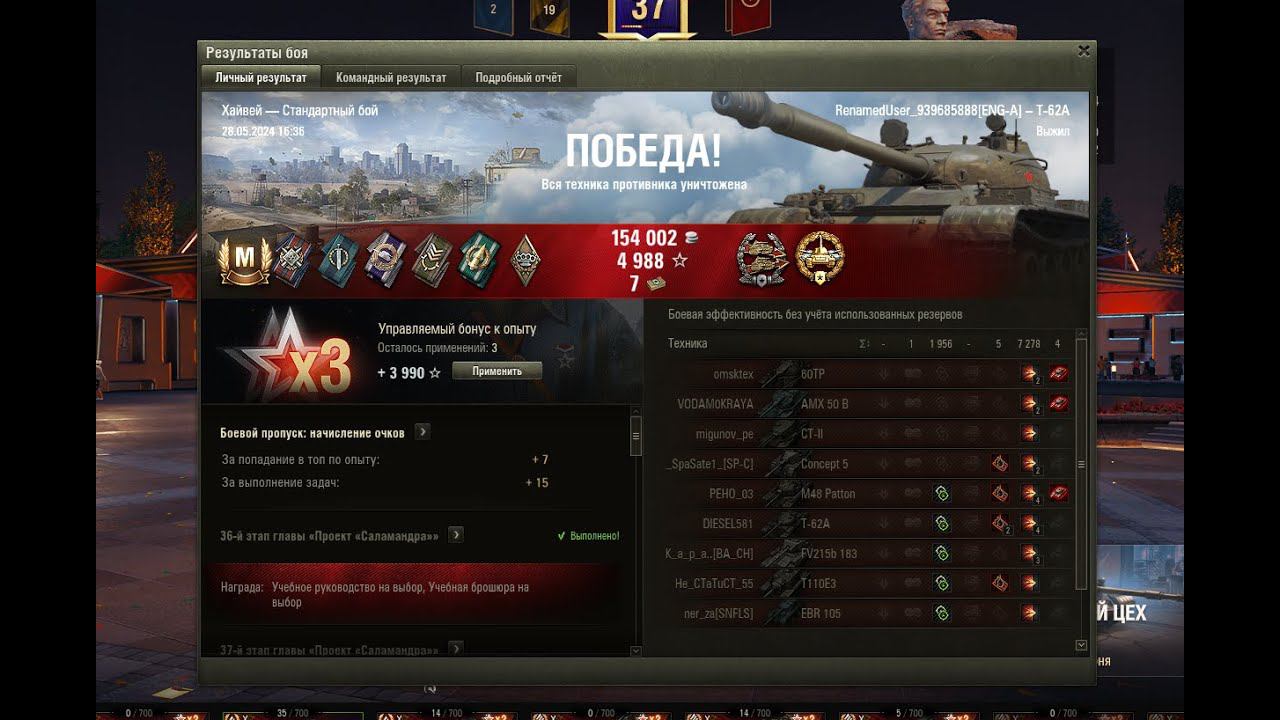
Task: Open the Подробный отчёт tab
Action: [x=518, y=77]
